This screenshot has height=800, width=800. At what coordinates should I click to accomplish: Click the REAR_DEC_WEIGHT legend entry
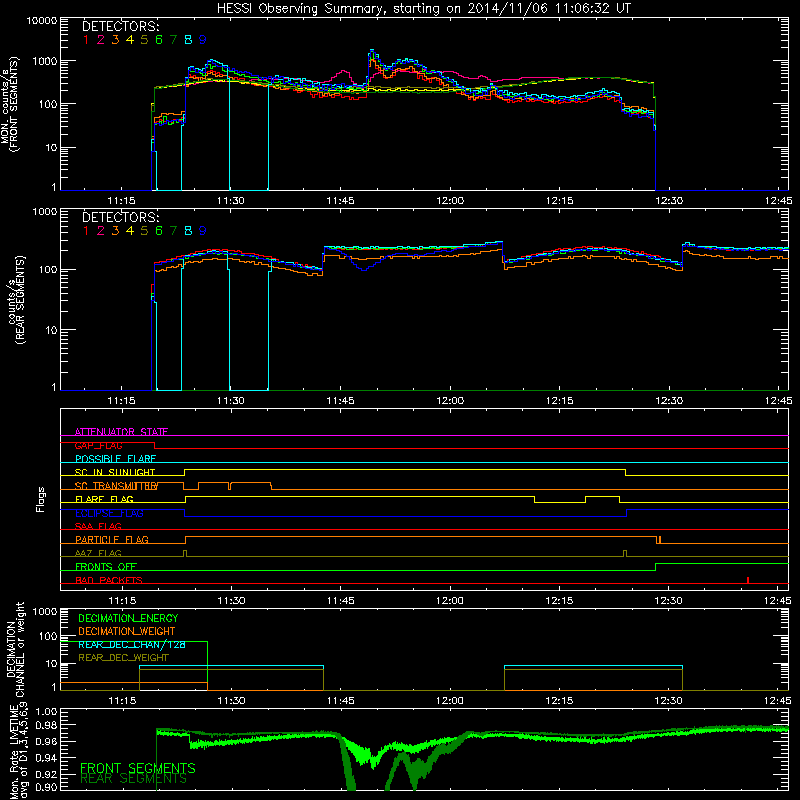123,658
